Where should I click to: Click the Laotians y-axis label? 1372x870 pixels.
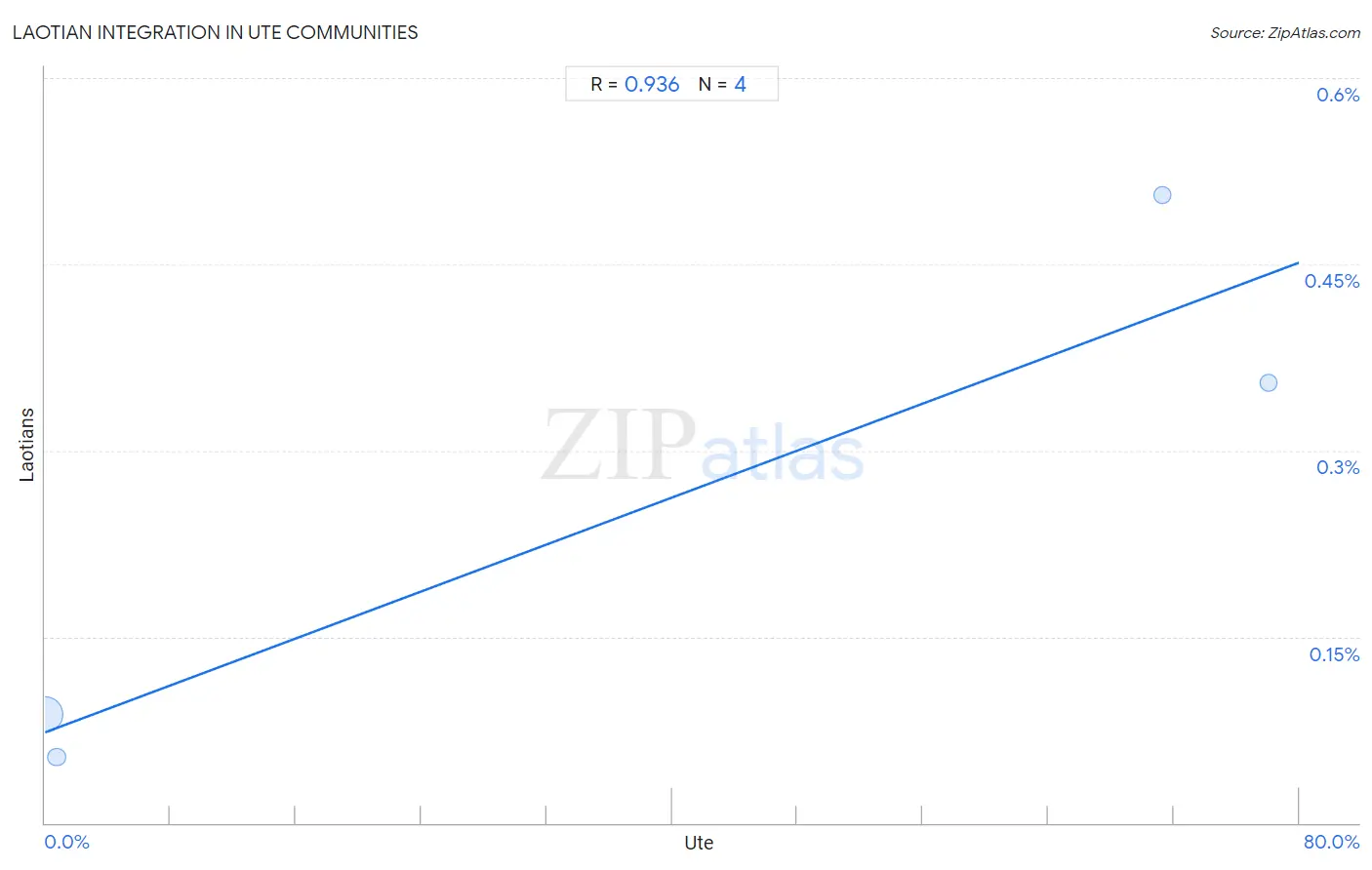[x=27, y=445]
